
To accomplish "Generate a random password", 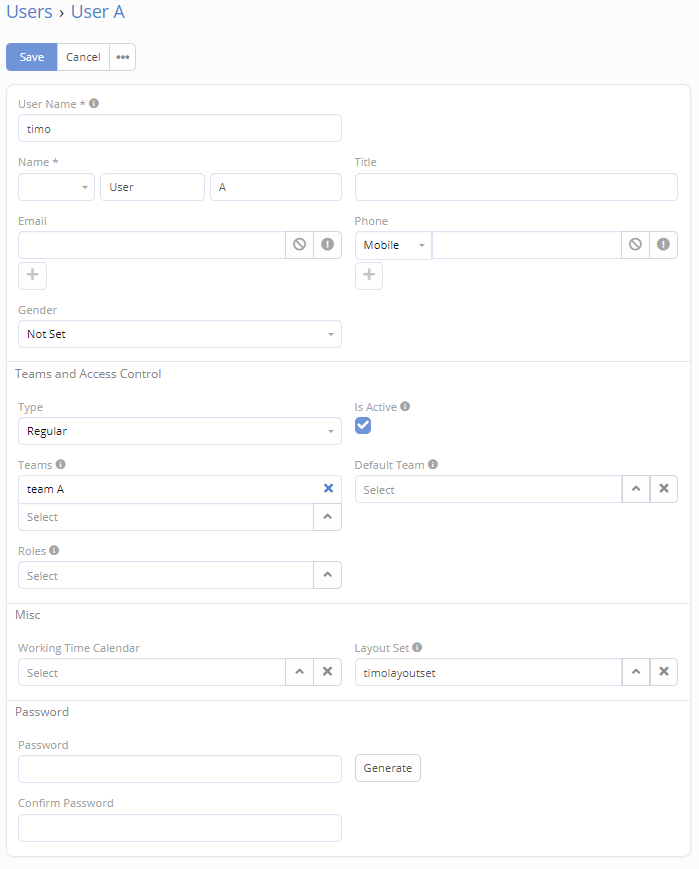I will [388, 768].
